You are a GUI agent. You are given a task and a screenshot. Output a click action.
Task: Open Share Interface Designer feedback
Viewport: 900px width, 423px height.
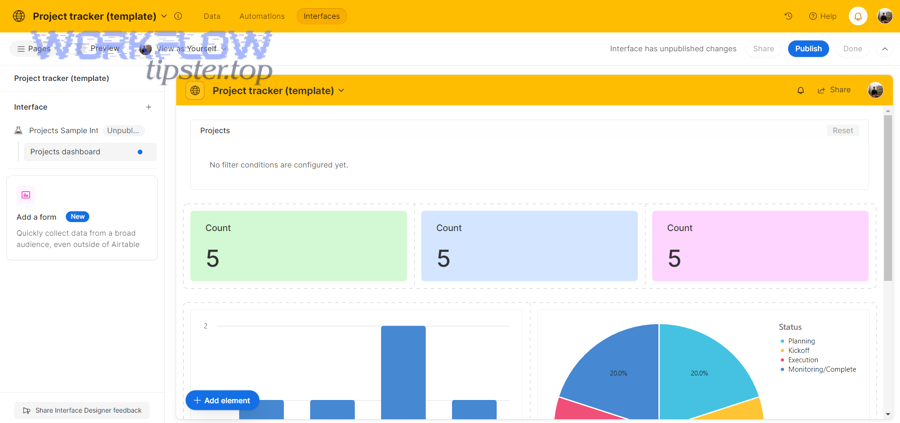tap(82, 410)
